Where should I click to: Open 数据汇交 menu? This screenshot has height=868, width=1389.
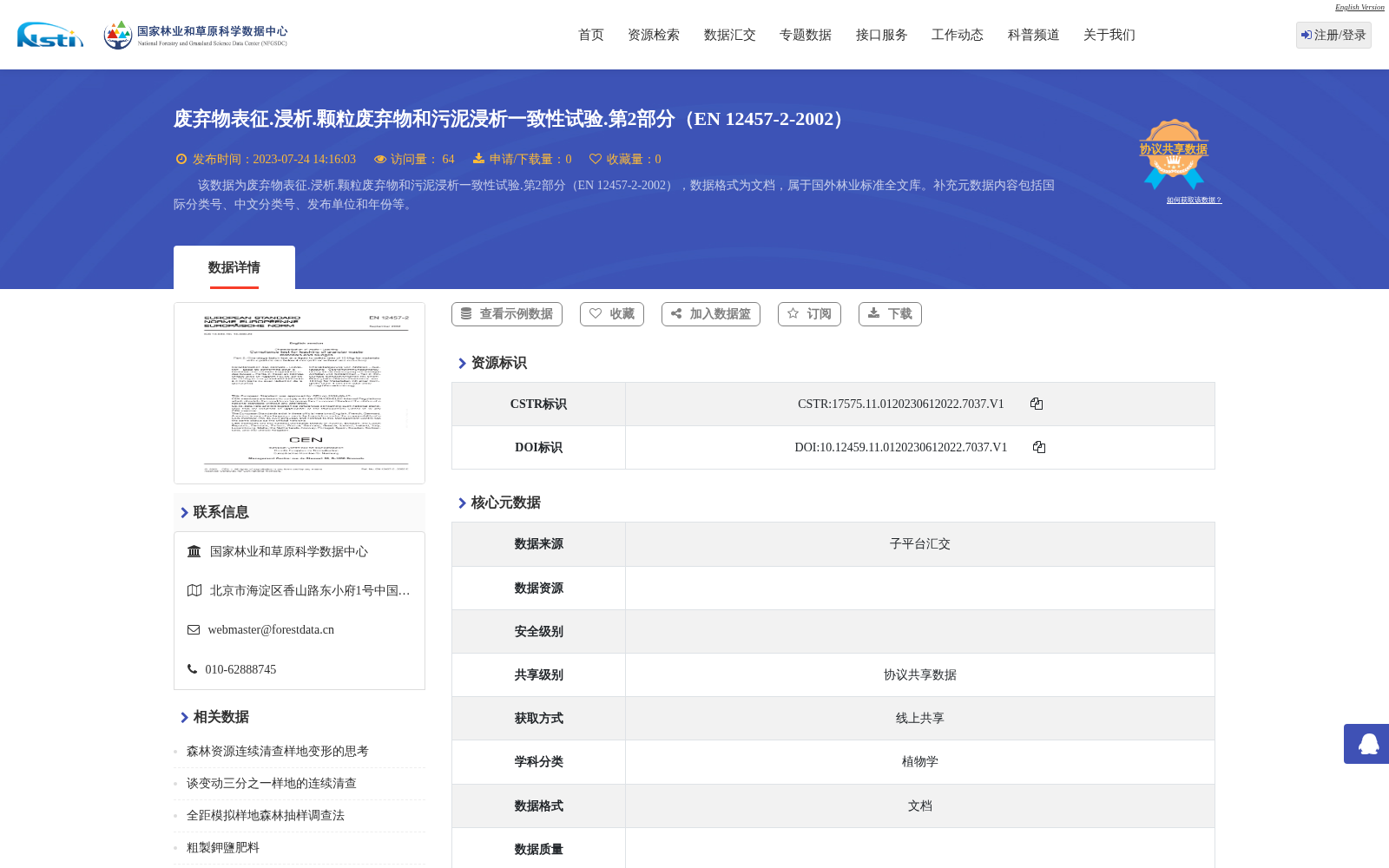[730, 35]
